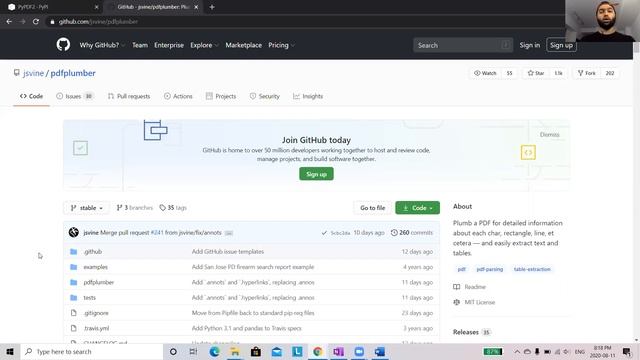This screenshot has height=360, width=640.
Task: Select the Code tab
Action: (x=31, y=96)
